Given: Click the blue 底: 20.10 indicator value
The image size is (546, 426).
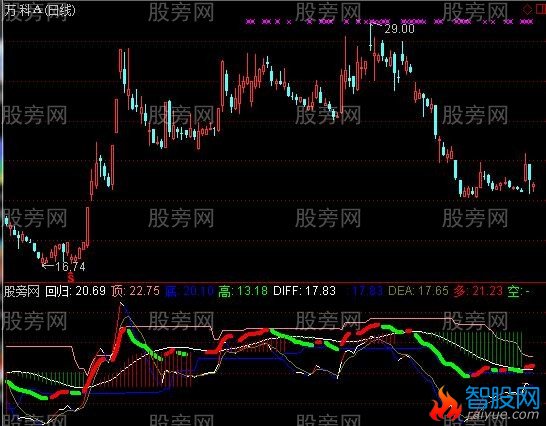Looking at the screenshot, I should click(x=189, y=291).
